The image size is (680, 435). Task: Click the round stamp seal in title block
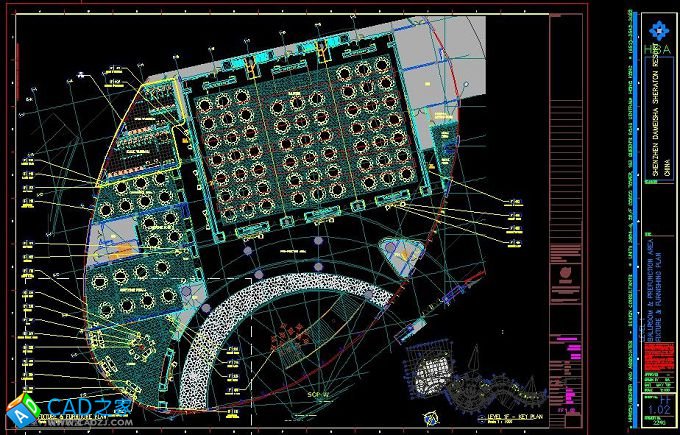point(566,272)
